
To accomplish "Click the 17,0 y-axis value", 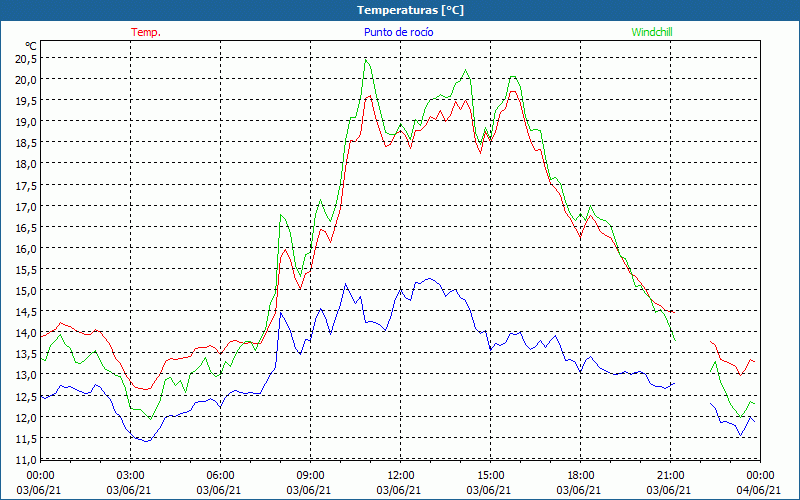I will pos(26,207).
